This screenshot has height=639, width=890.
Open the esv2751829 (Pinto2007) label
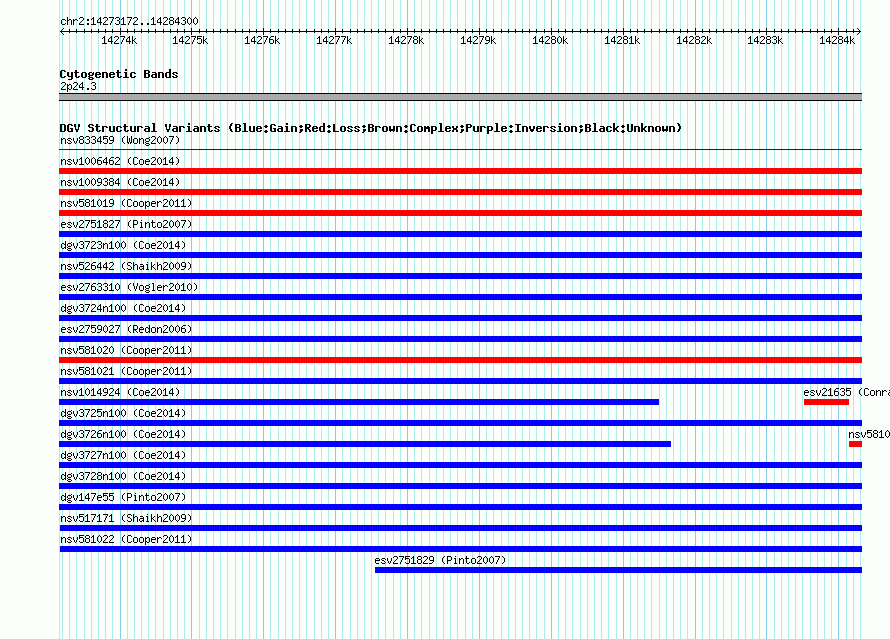tap(440, 560)
